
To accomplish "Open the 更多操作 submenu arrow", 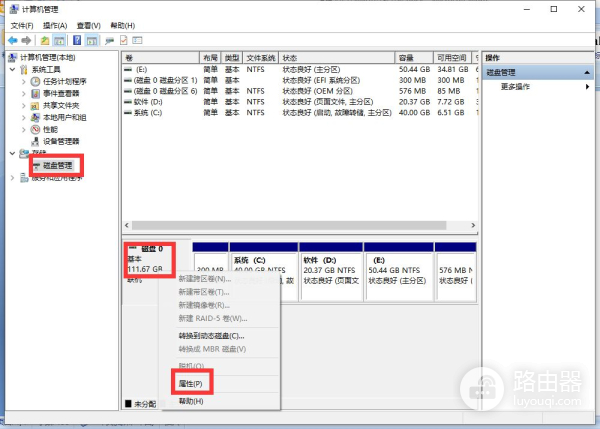I will point(587,86).
